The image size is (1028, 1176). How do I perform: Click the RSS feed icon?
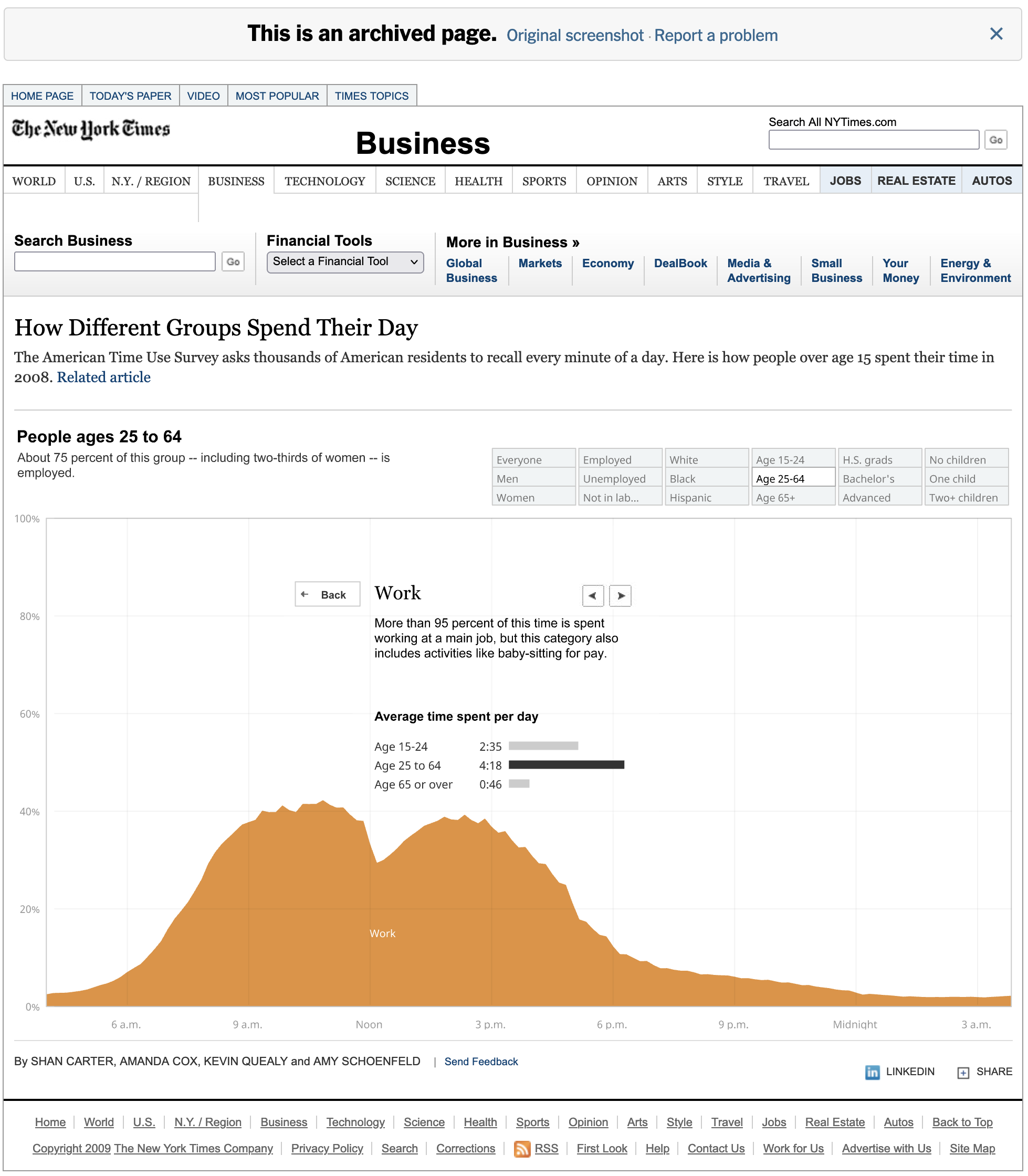point(521,1149)
